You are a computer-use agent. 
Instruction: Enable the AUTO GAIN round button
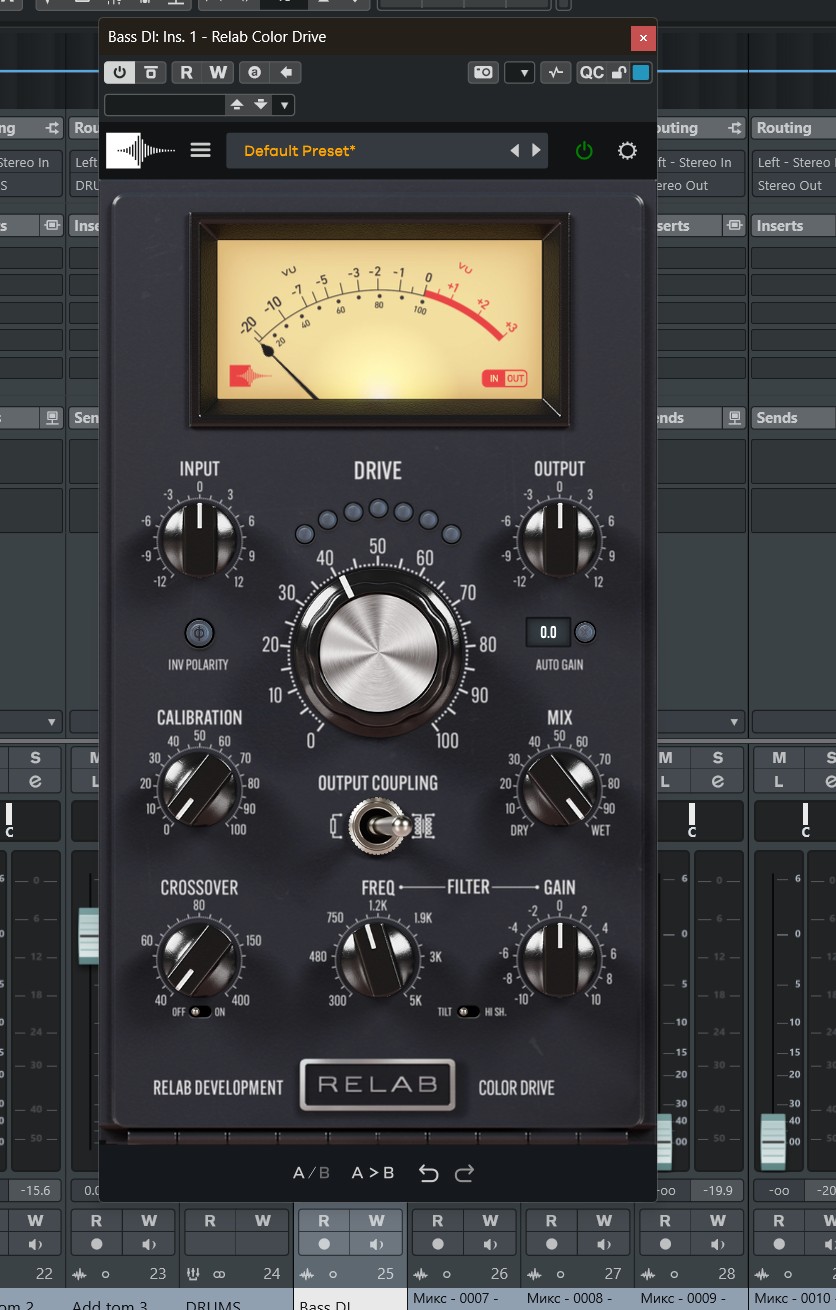point(585,632)
